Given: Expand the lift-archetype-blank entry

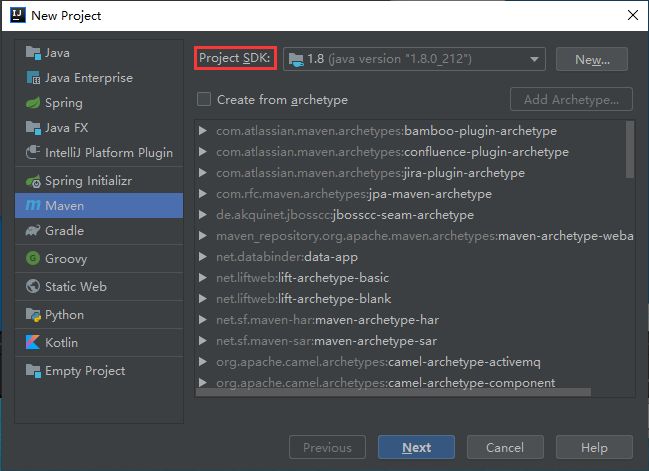Looking at the screenshot, I should tap(203, 298).
